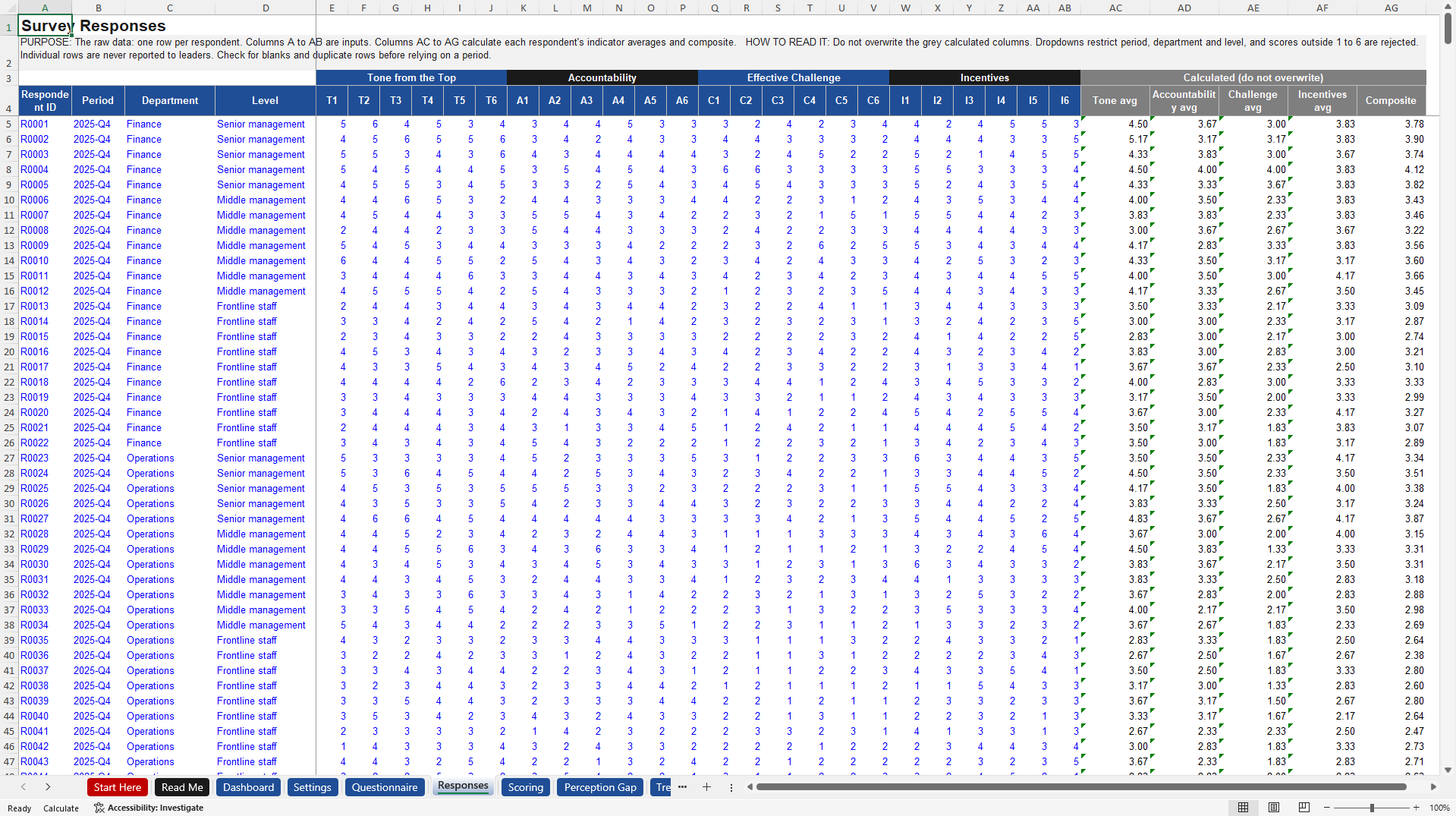Viewport: 1456px width, 816px height.
Task: Select all cells via the corner box
Action: (8, 8)
